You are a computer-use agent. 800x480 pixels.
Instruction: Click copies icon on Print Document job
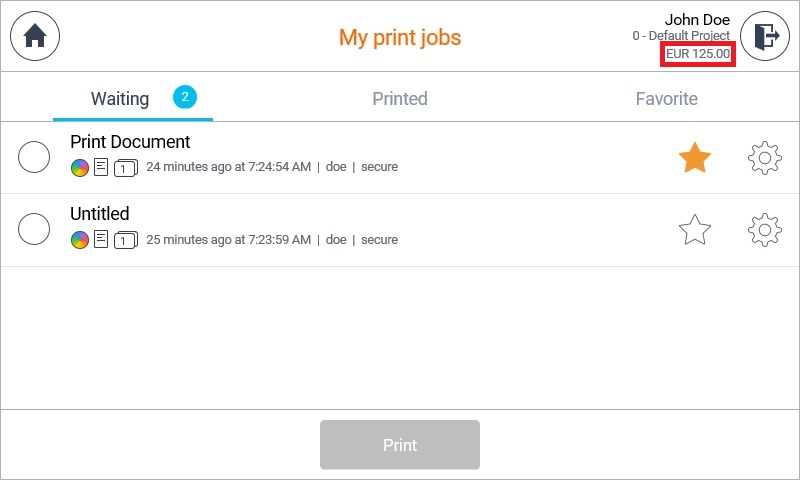126,168
